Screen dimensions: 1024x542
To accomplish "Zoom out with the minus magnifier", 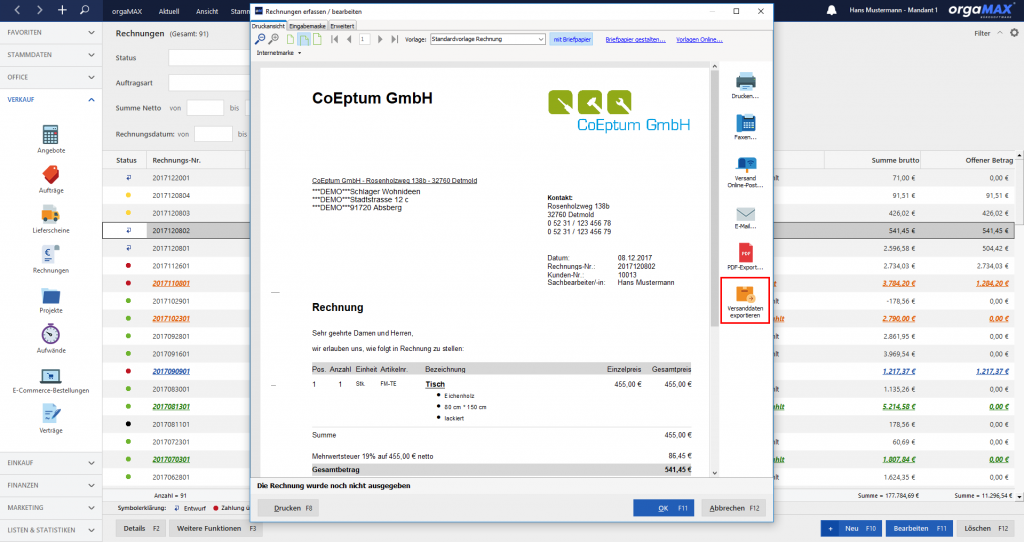I will [260, 39].
